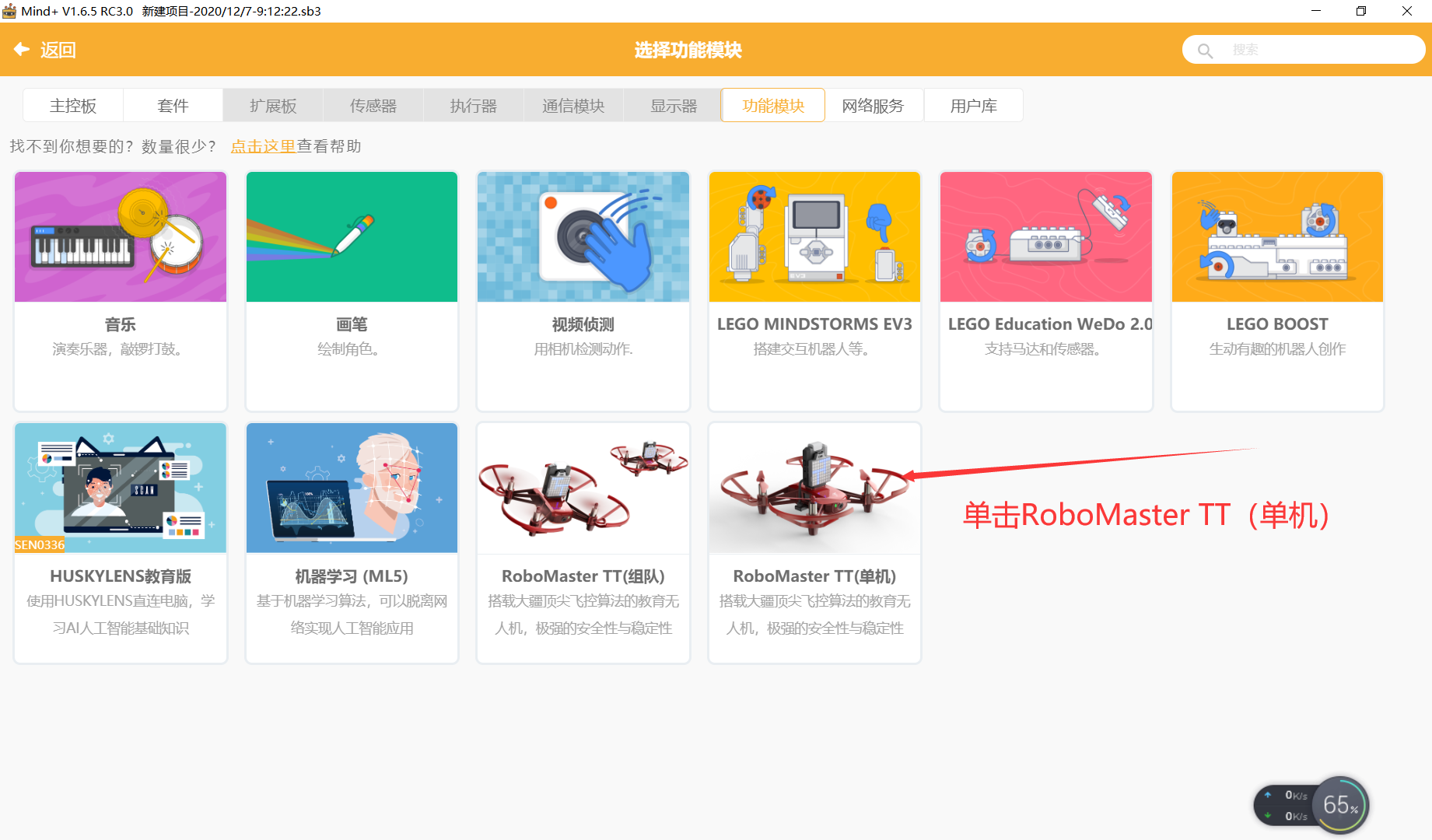1432x840 pixels.
Task: Click the HUSKYLENS教育版 title
Action: click(x=121, y=576)
